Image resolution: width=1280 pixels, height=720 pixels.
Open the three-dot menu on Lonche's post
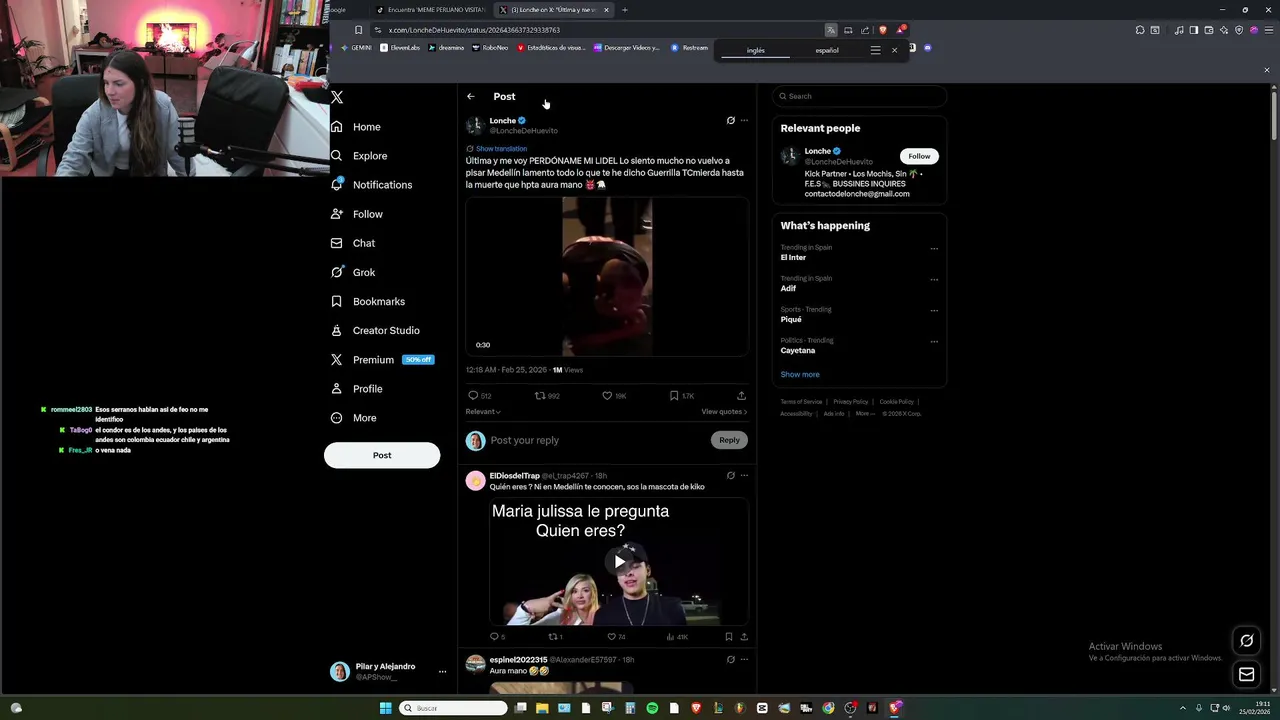point(744,120)
